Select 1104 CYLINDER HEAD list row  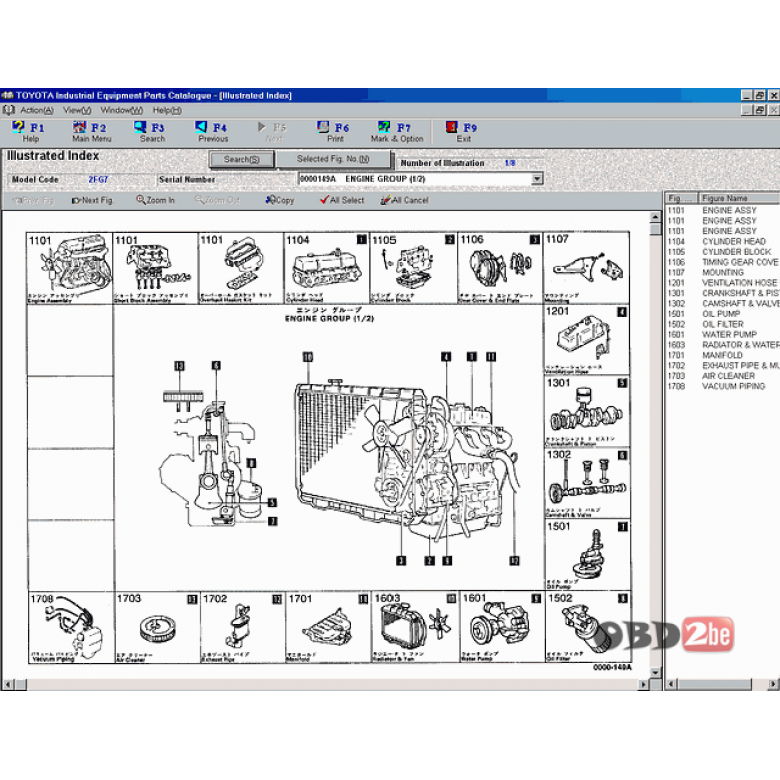coord(722,242)
